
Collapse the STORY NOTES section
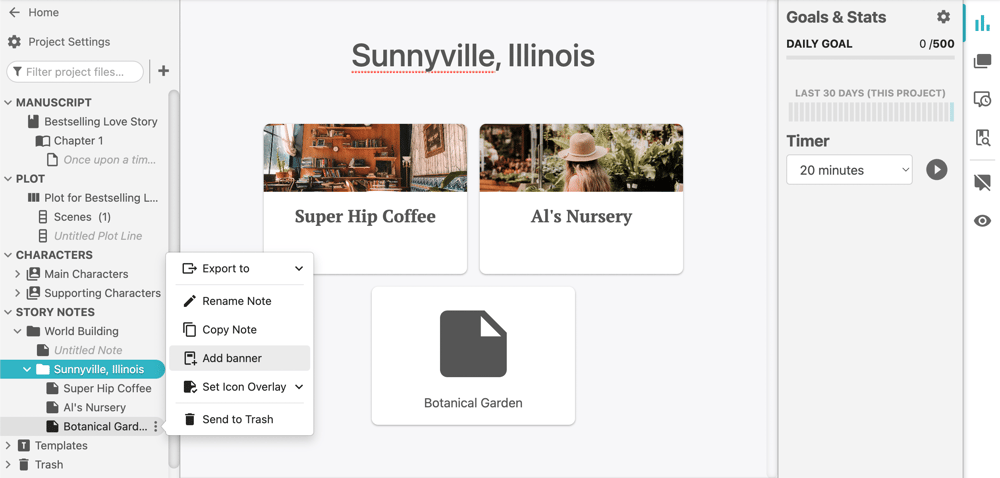point(8,312)
